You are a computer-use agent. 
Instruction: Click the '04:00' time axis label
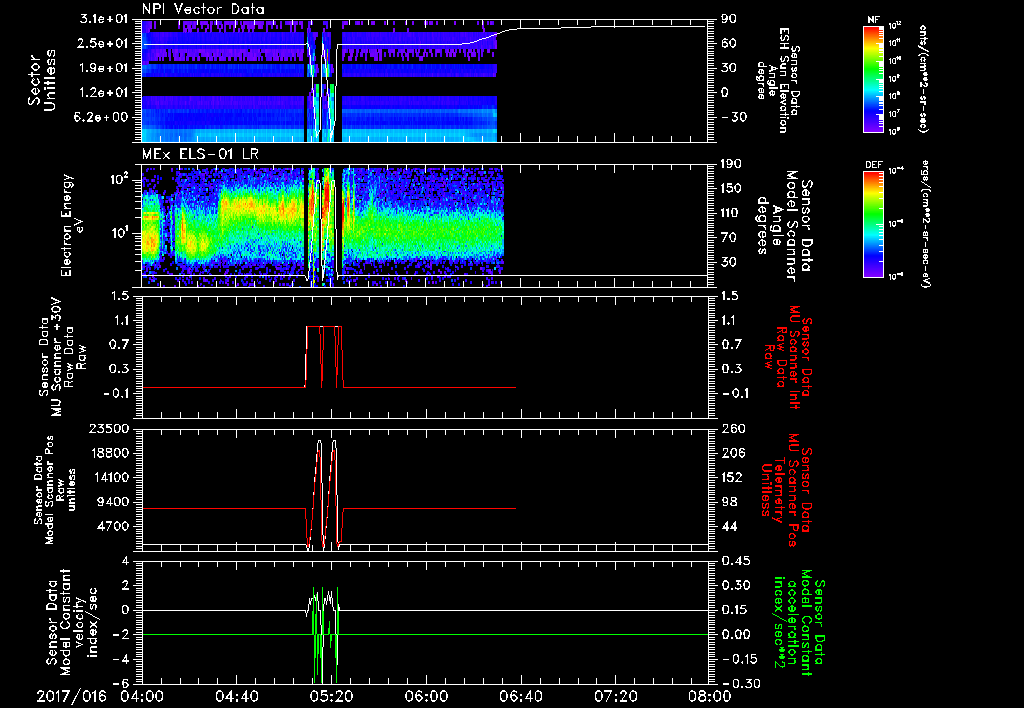pos(142,696)
